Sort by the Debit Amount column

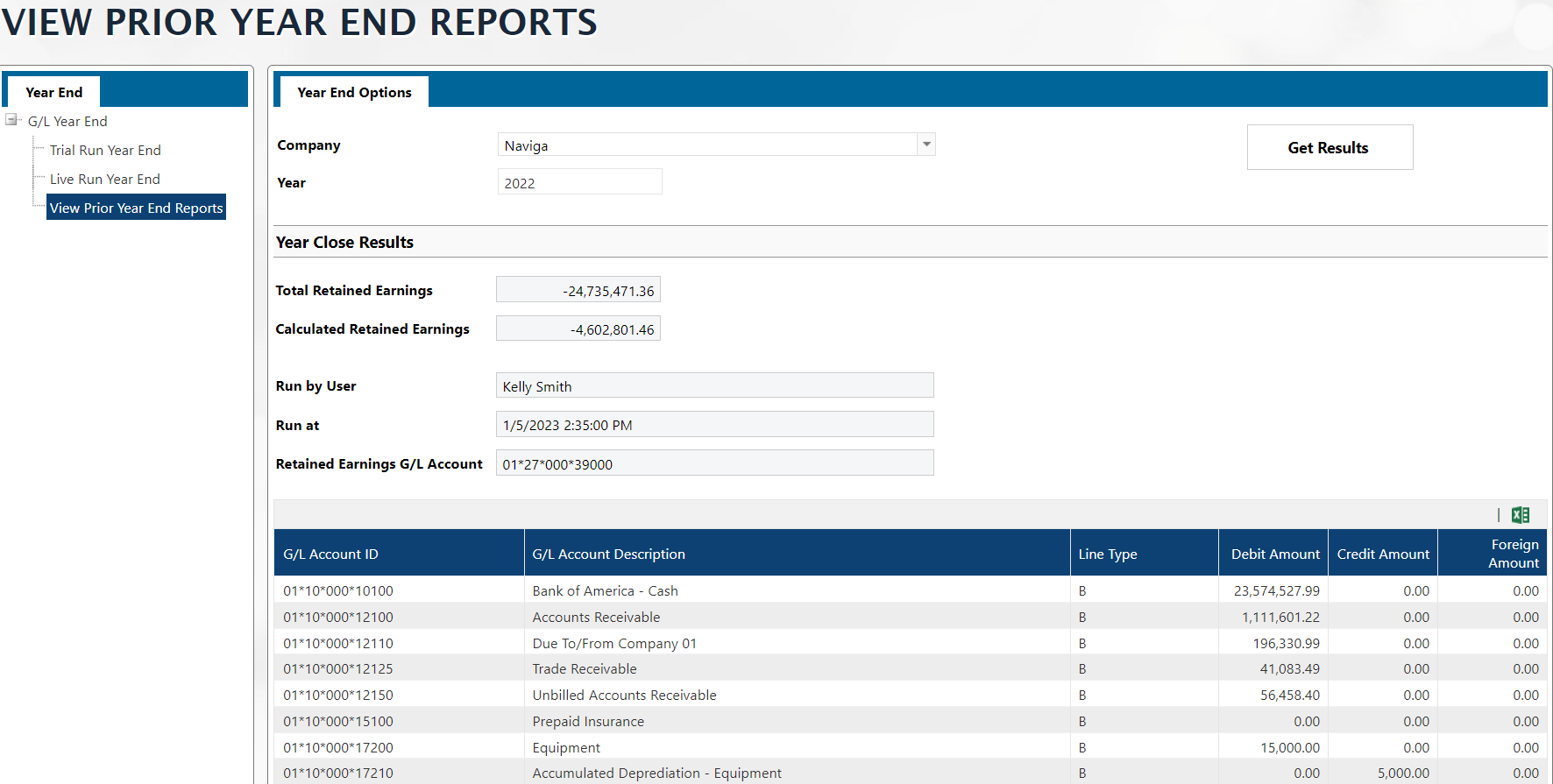[x=1274, y=554]
